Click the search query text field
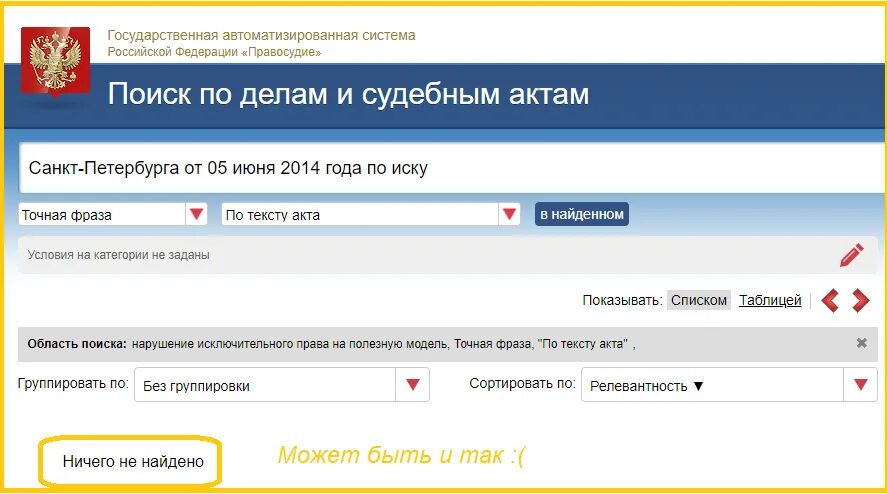The image size is (887, 494). pyautogui.click(x=451, y=168)
